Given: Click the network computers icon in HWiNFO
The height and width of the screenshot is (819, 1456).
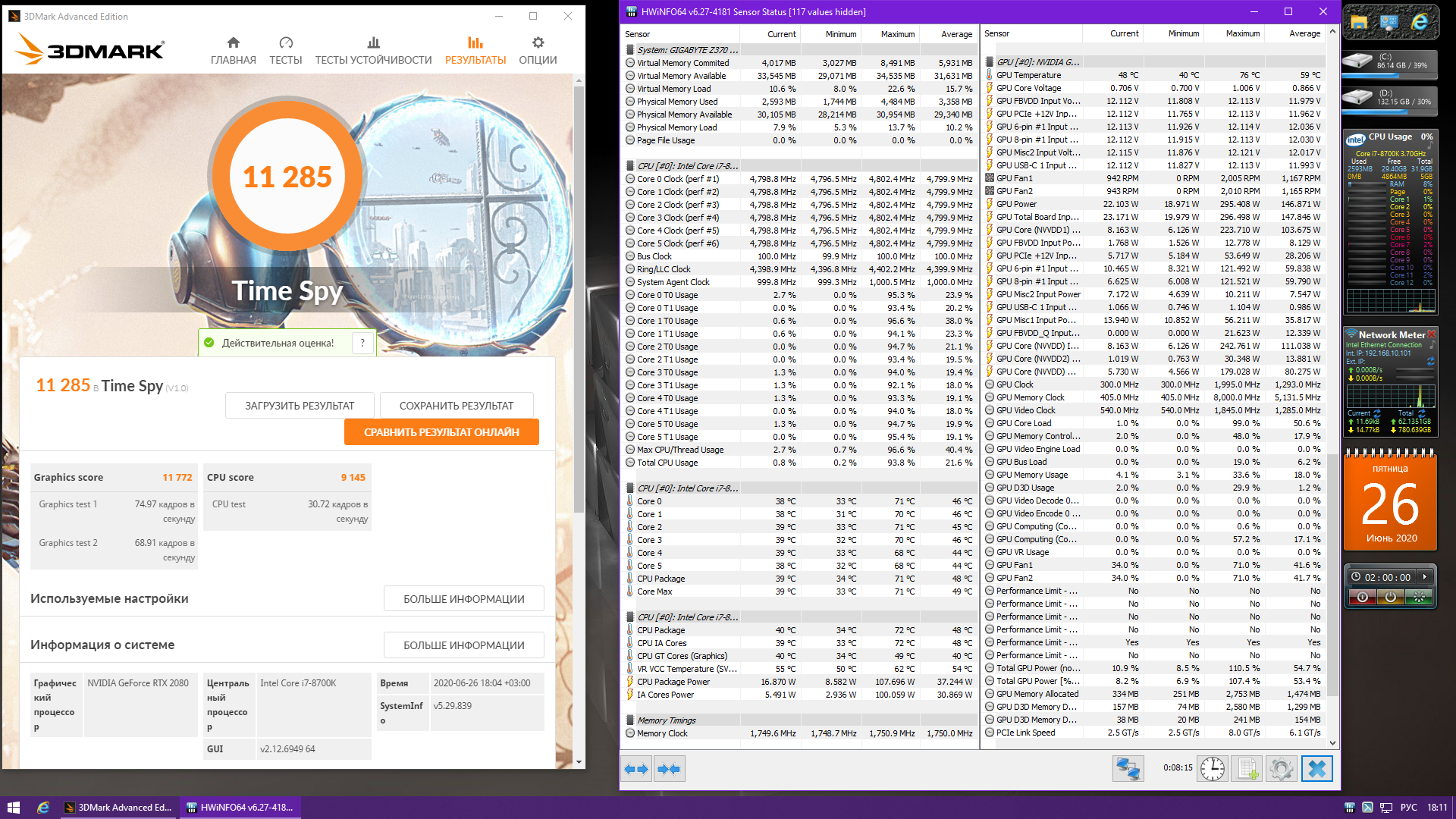Looking at the screenshot, I should [1128, 768].
